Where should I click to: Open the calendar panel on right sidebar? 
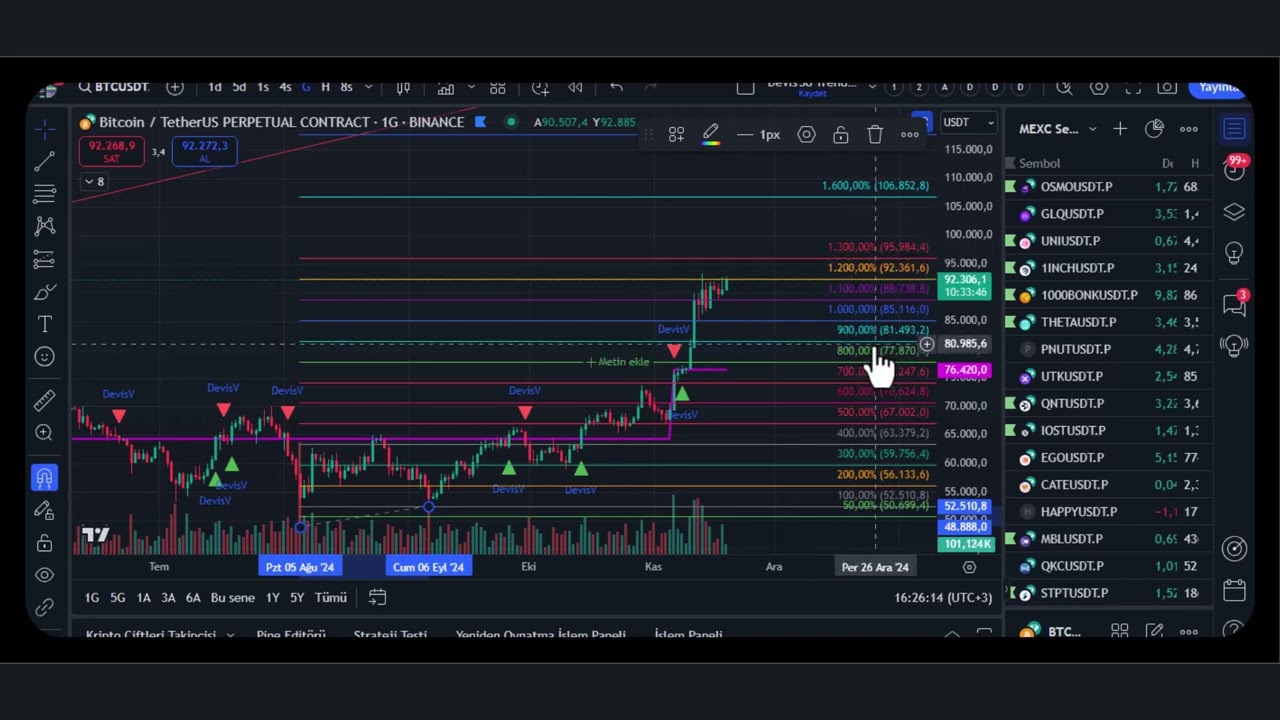(1234, 590)
